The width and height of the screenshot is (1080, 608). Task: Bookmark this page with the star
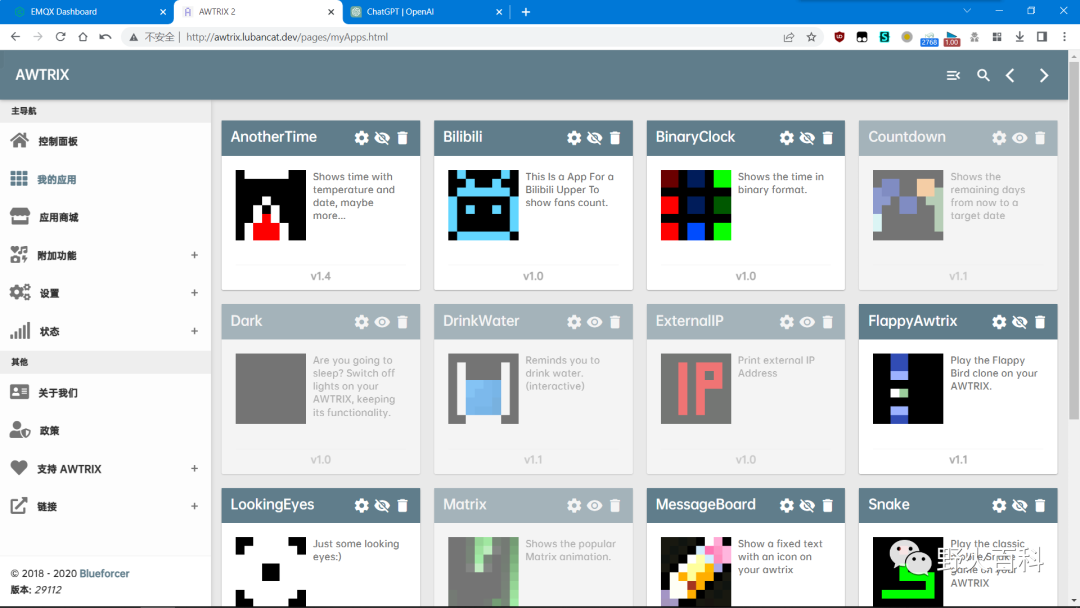811,37
